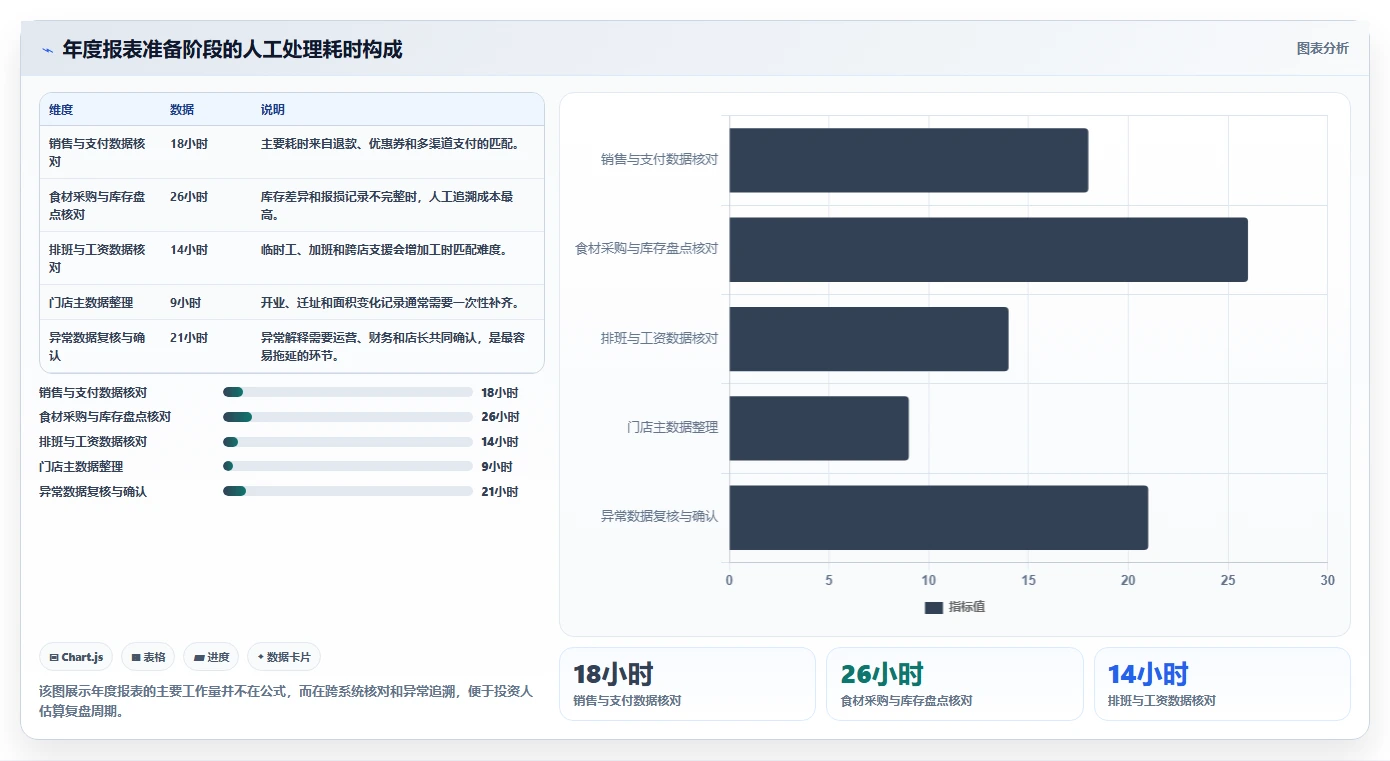Click the 图表分析 label in header
The width and height of the screenshot is (1390, 761).
point(1322,48)
